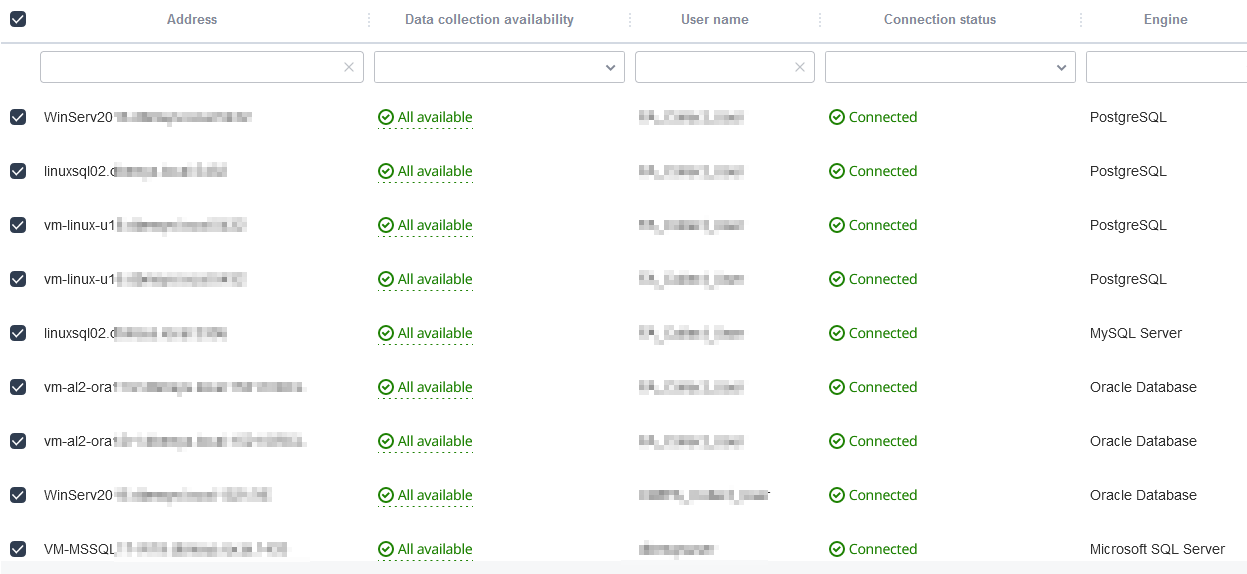1247x574 pixels.
Task: Clear the Address filter with the X icon
Action: 349,67
